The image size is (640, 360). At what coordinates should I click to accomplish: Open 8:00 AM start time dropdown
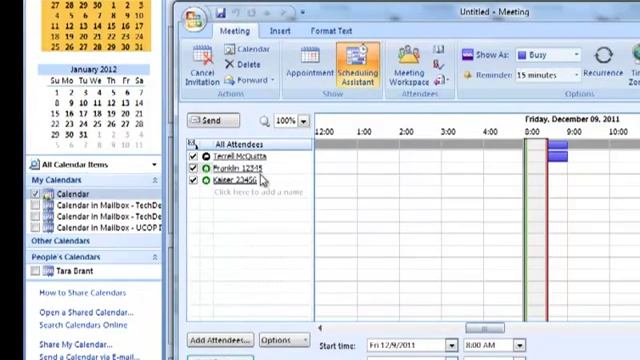(x=519, y=346)
